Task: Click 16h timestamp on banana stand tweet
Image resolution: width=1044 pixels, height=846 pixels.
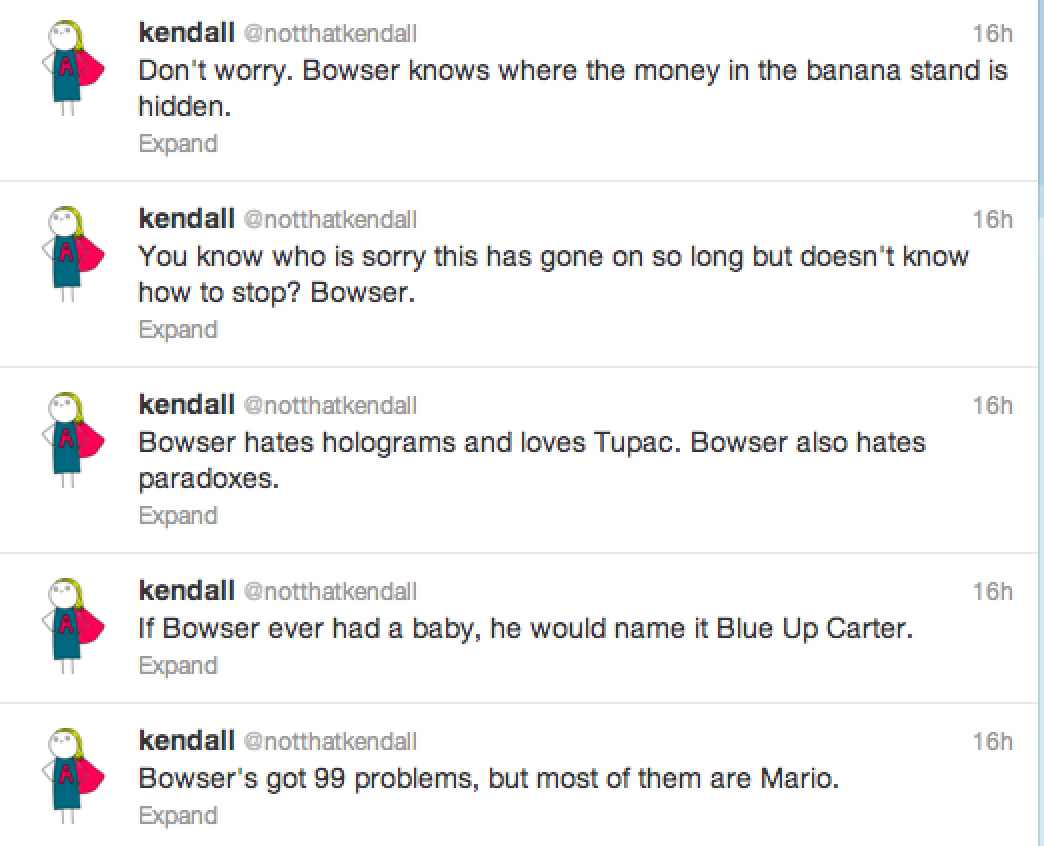Action: pos(993,33)
